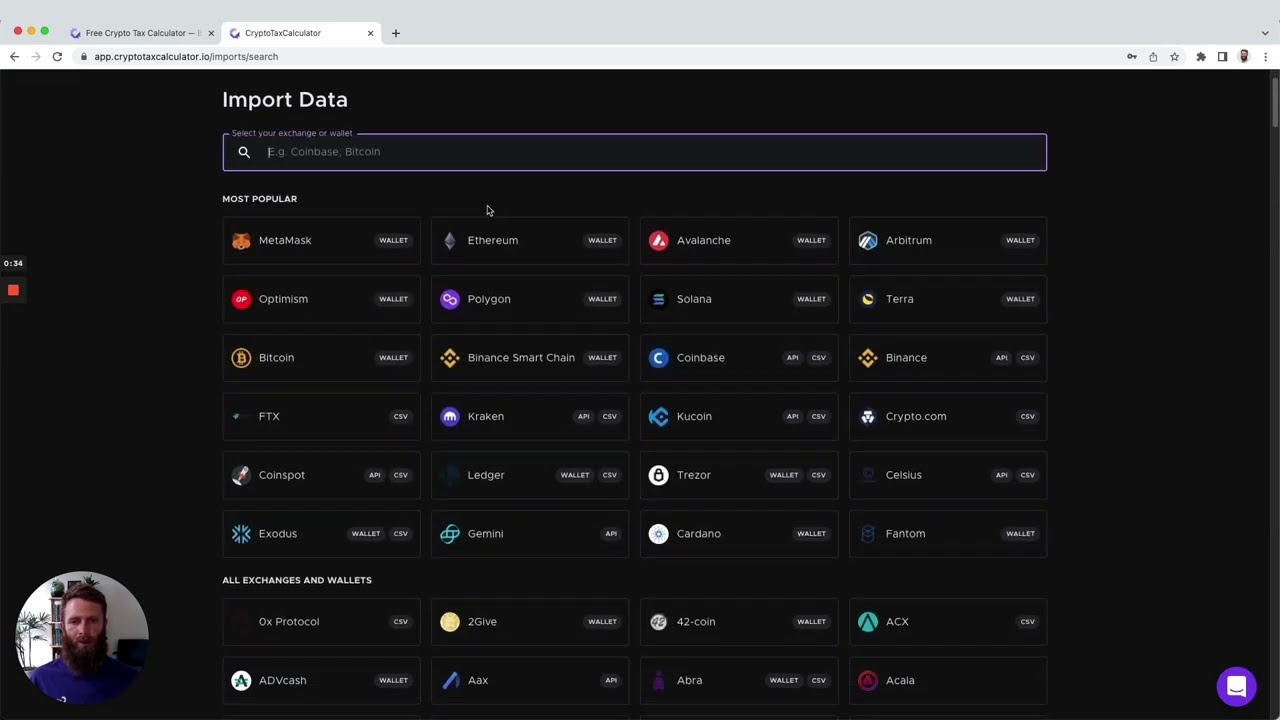The image size is (1280, 720).
Task: Click the FTX CSV badge
Action: tap(401, 416)
